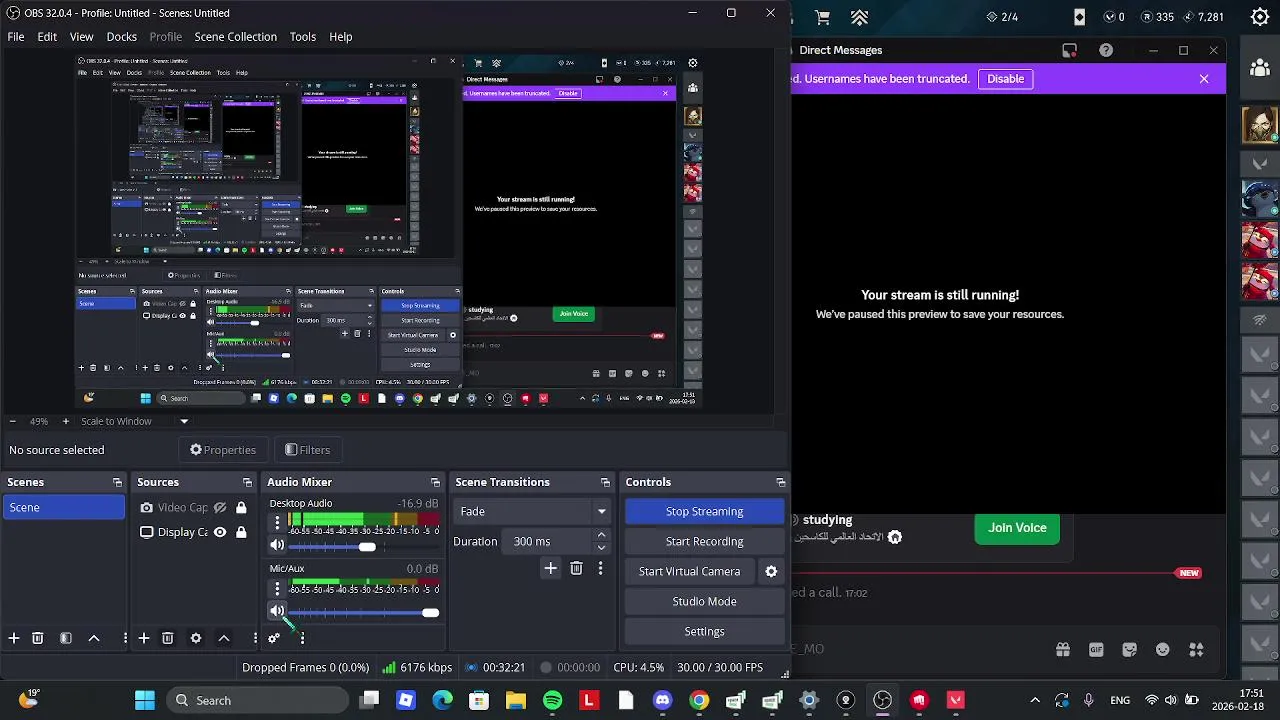The width and height of the screenshot is (1280, 720).
Task: Open transition properties three-dot menu
Action: point(600,568)
